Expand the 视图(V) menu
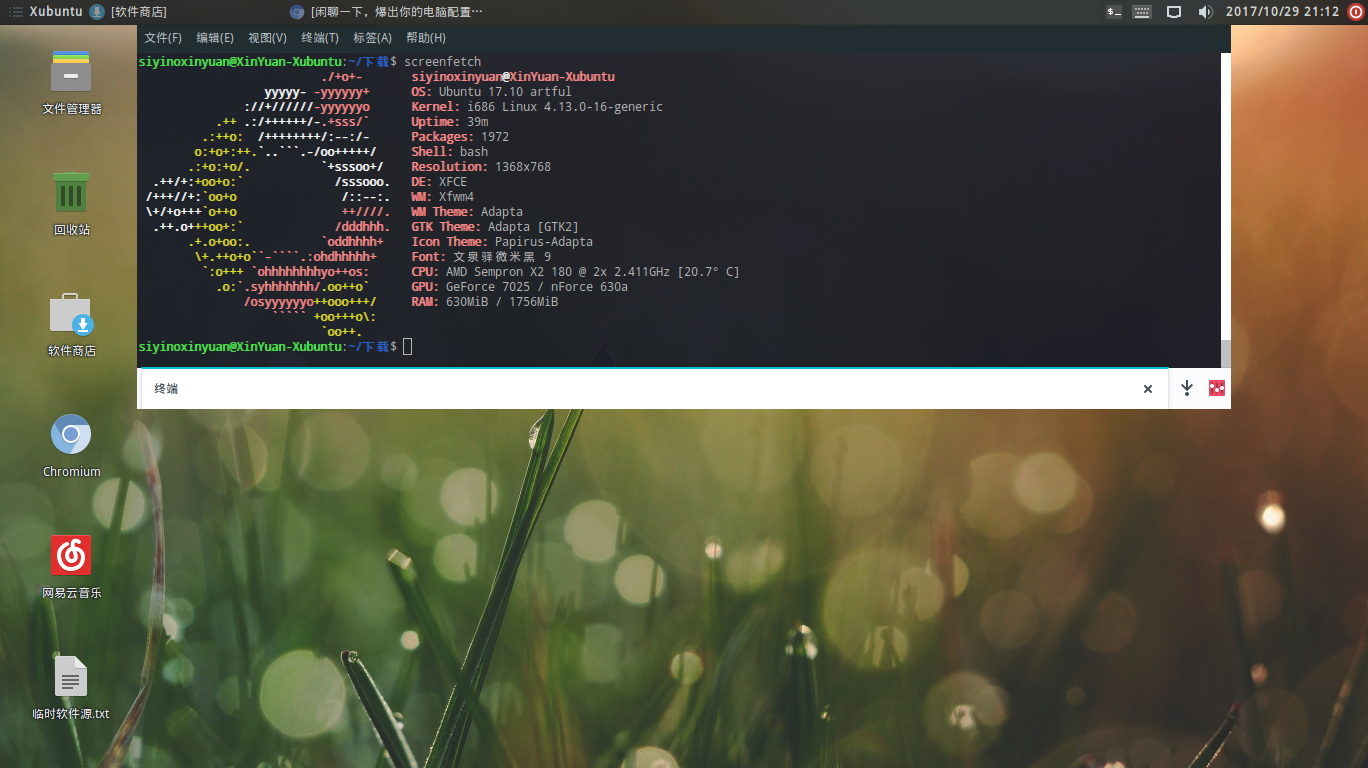 coord(267,38)
